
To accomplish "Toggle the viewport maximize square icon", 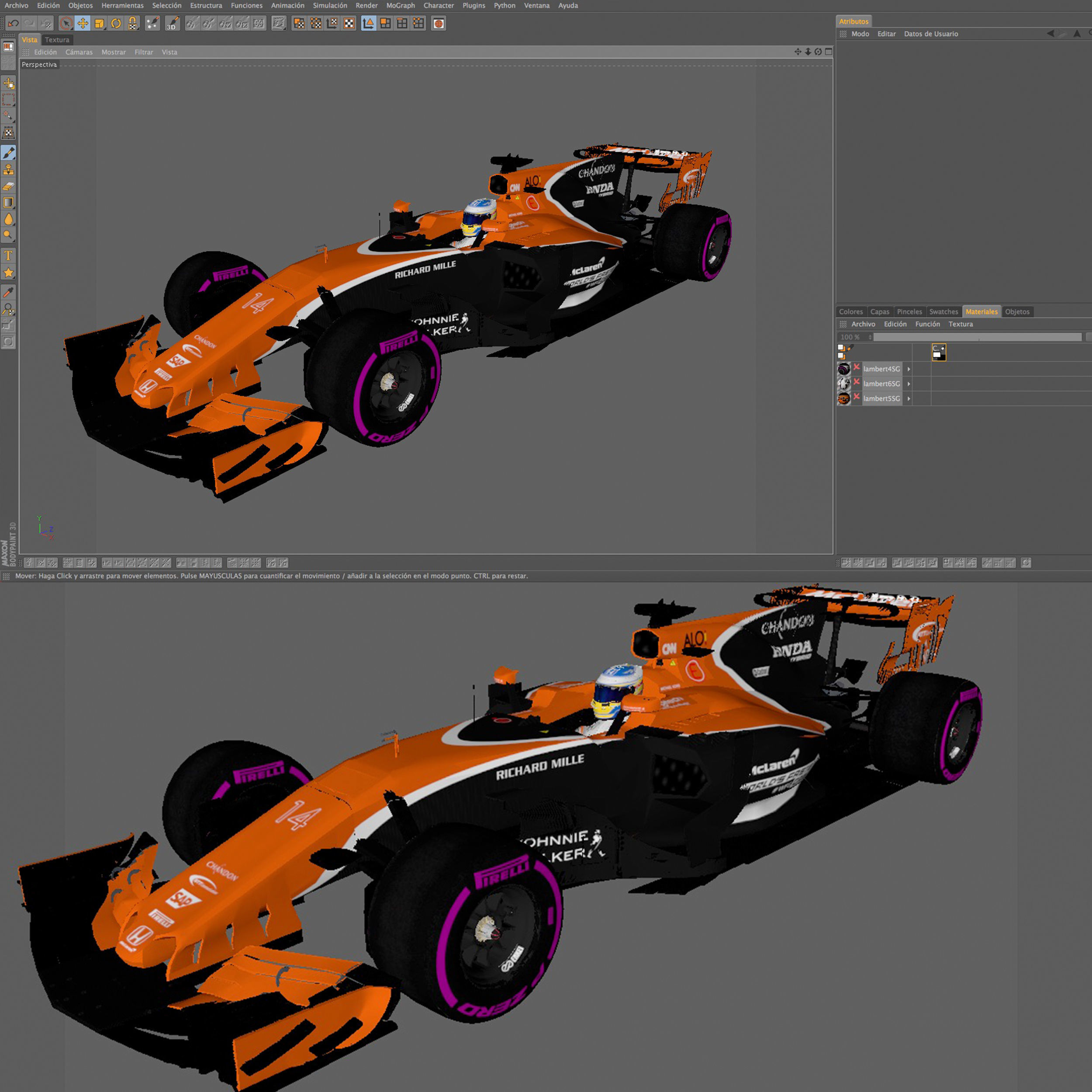I will pyautogui.click(x=829, y=52).
